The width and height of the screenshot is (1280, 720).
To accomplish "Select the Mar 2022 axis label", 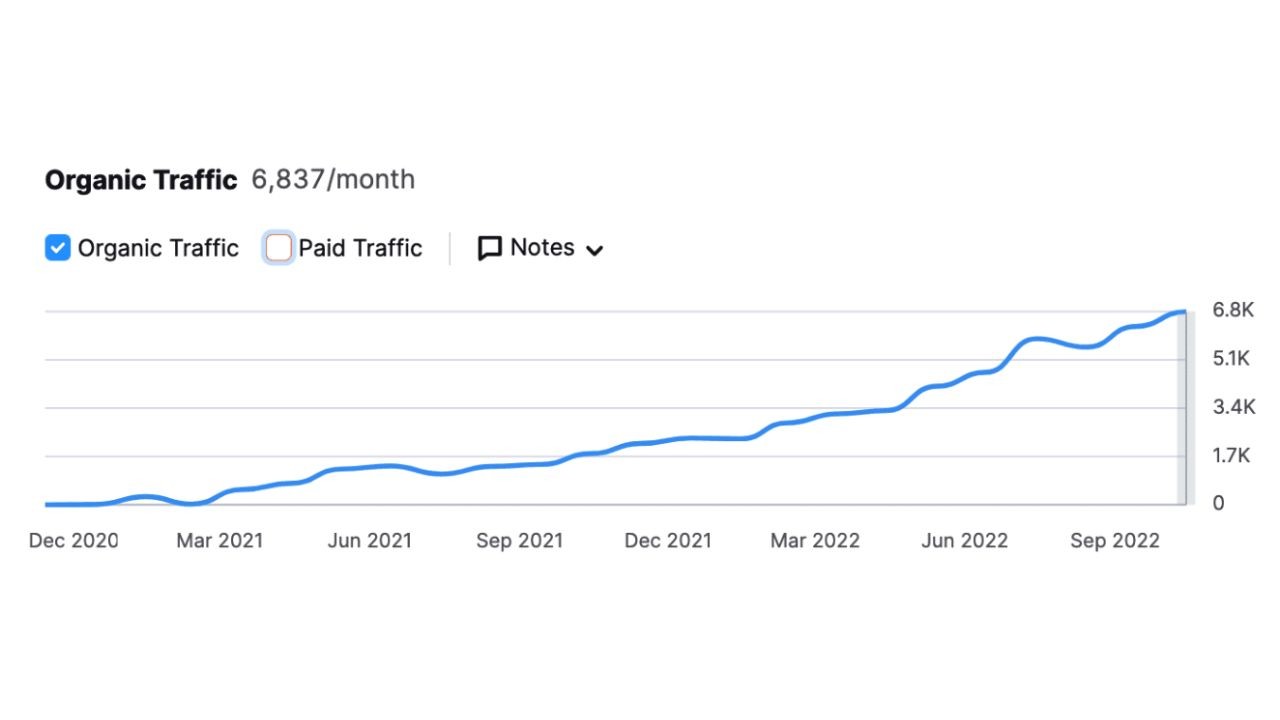I will 815,541.
